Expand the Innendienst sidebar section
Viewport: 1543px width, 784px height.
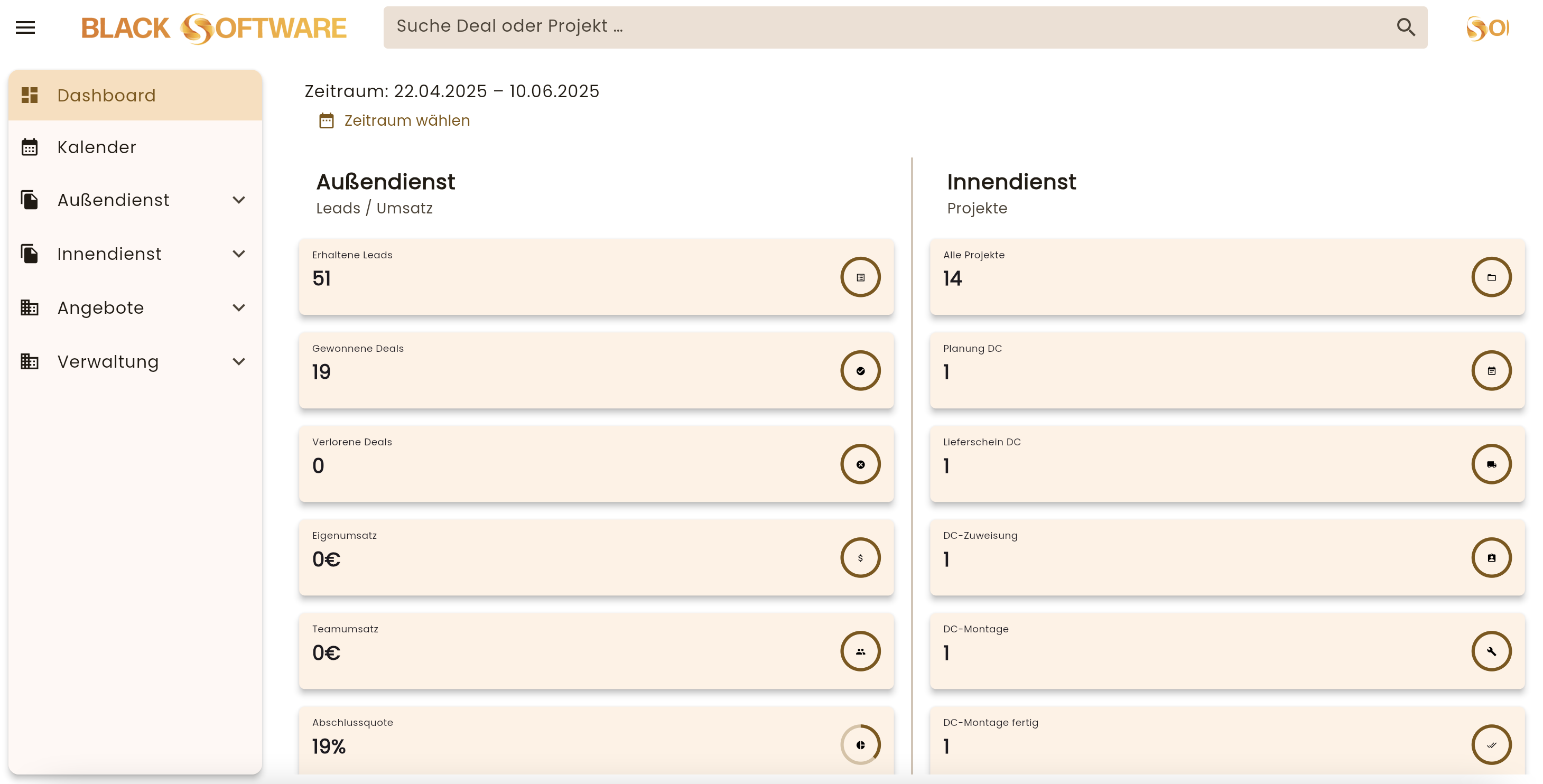(238, 254)
